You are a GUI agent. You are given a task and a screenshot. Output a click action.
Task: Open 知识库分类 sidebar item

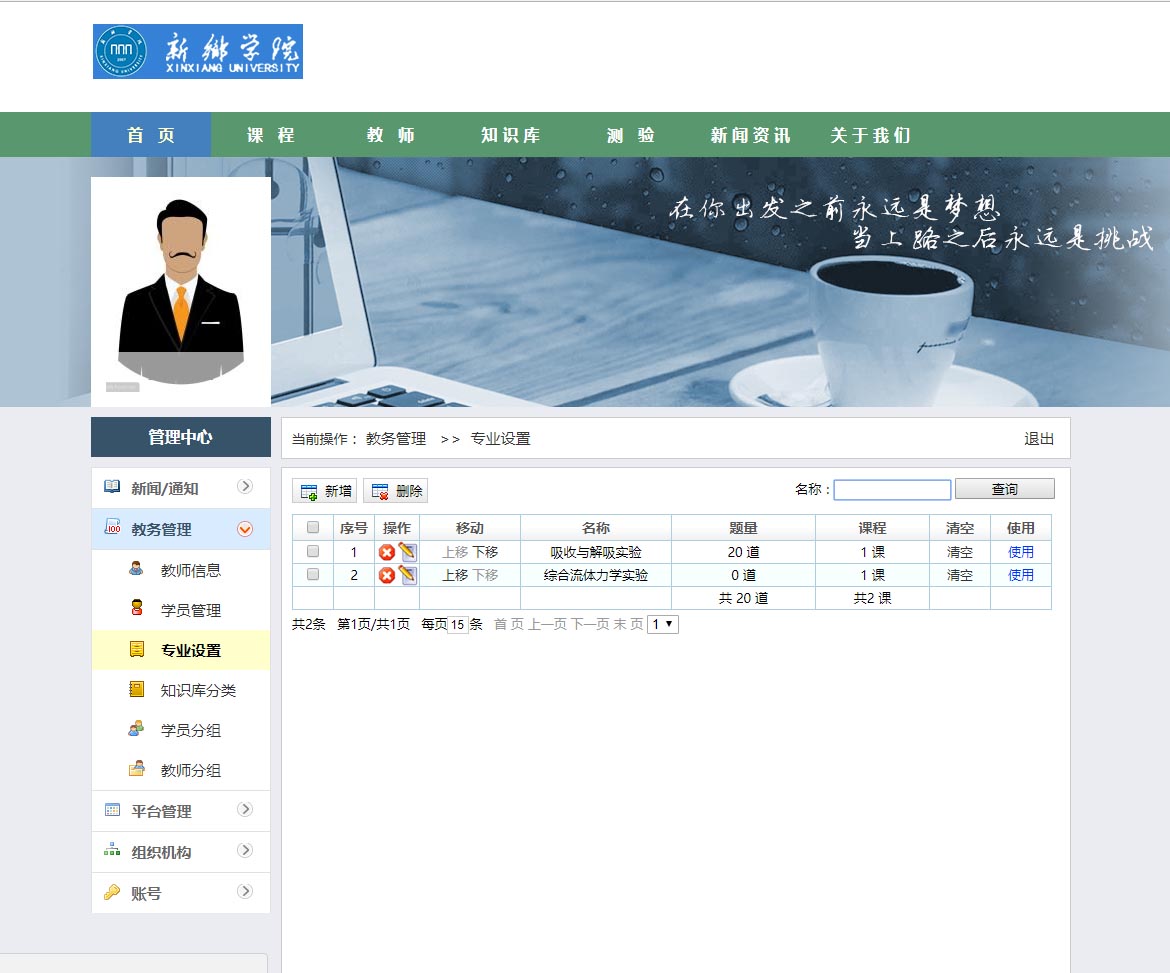[x=198, y=690]
